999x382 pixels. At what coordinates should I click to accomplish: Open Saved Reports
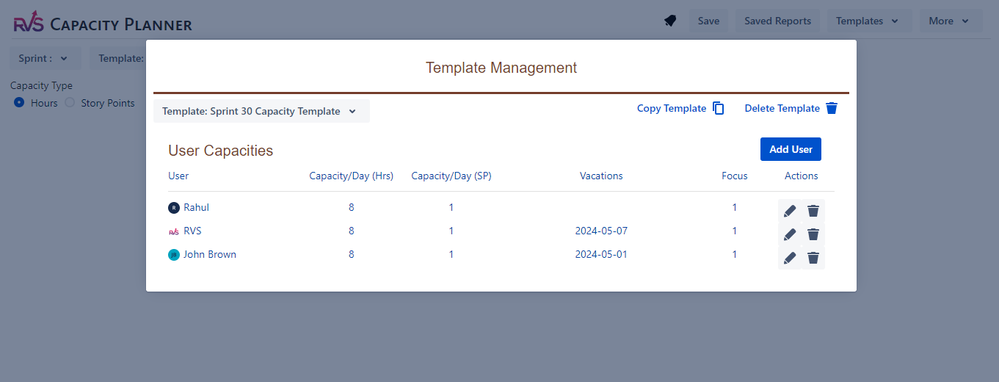pos(778,21)
